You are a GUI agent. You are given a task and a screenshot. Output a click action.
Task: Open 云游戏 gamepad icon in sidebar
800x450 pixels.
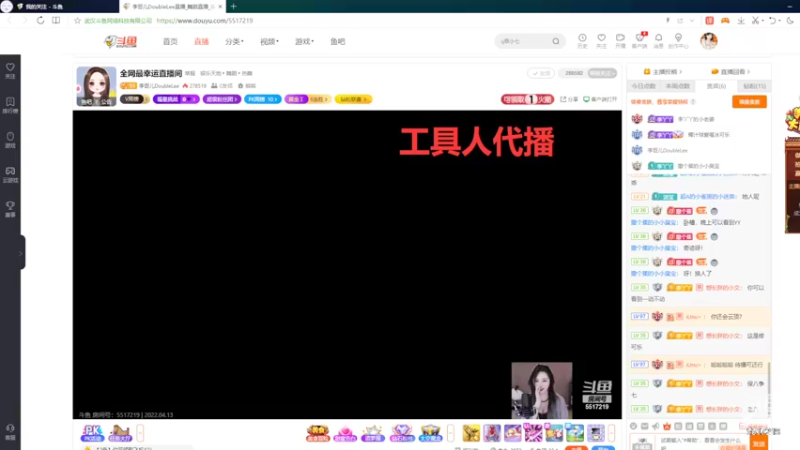pyautogui.click(x=10, y=175)
